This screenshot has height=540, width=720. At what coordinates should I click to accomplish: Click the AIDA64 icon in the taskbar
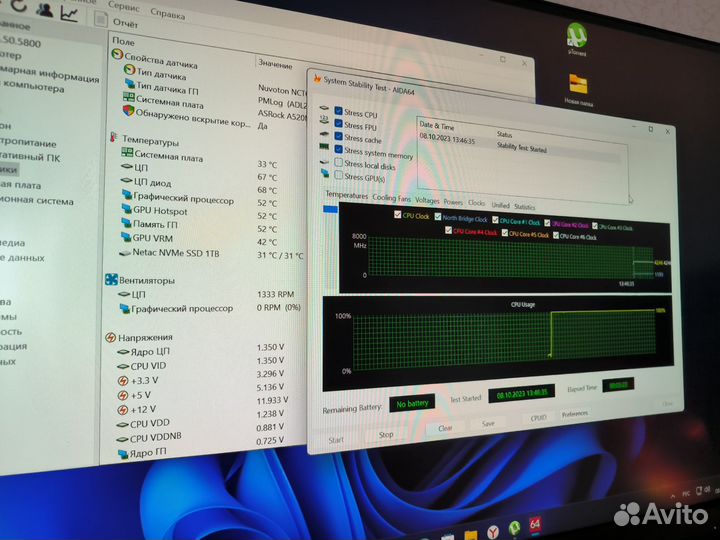click(x=535, y=524)
